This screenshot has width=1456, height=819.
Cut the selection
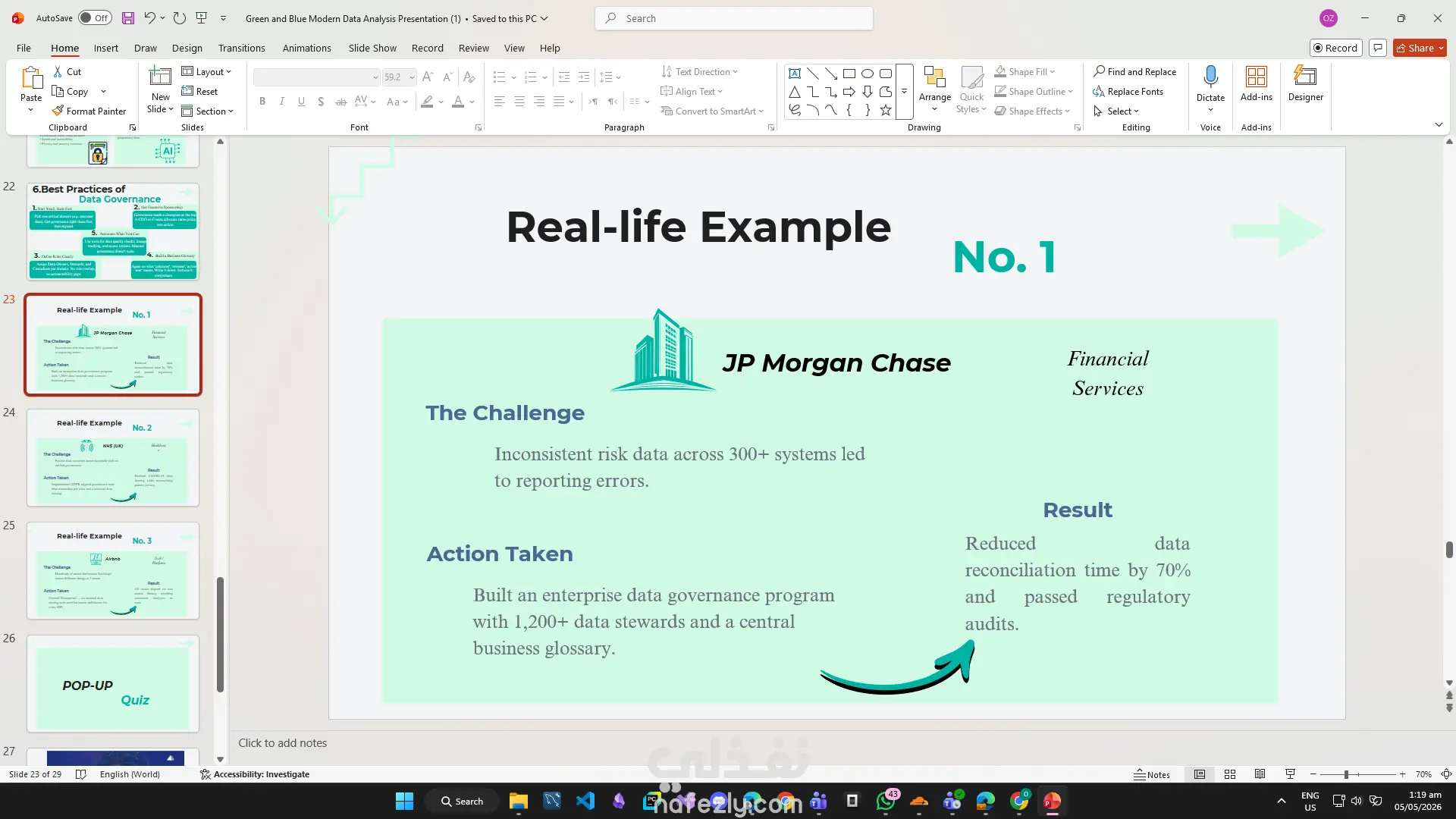tap(67, 71)
